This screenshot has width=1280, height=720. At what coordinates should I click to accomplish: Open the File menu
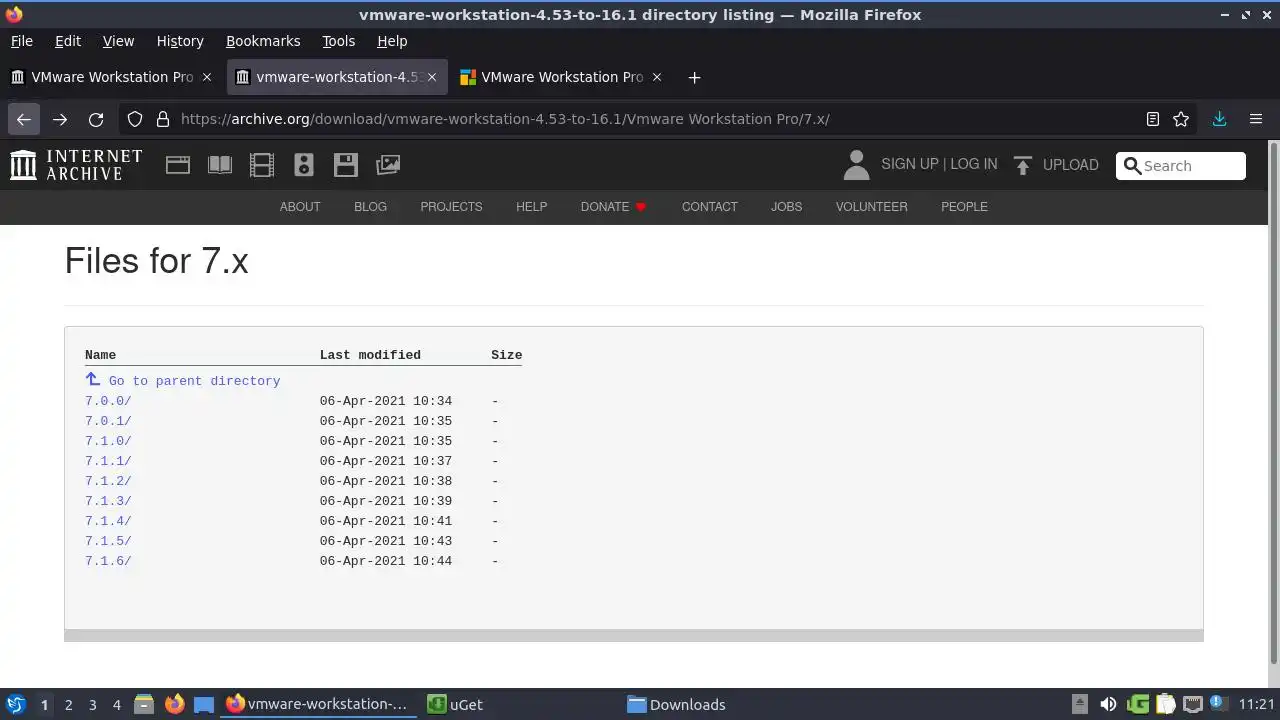(21, 41)
